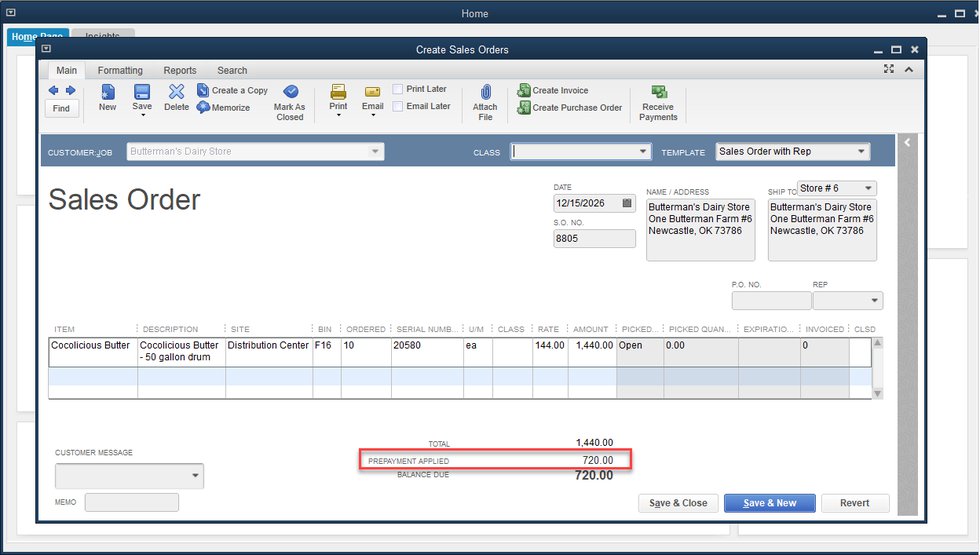The width and height of the screenshot is (980, 555).
Task: Open the Template dropdown list
Action: pyautogui.click(x=861, y=152)
